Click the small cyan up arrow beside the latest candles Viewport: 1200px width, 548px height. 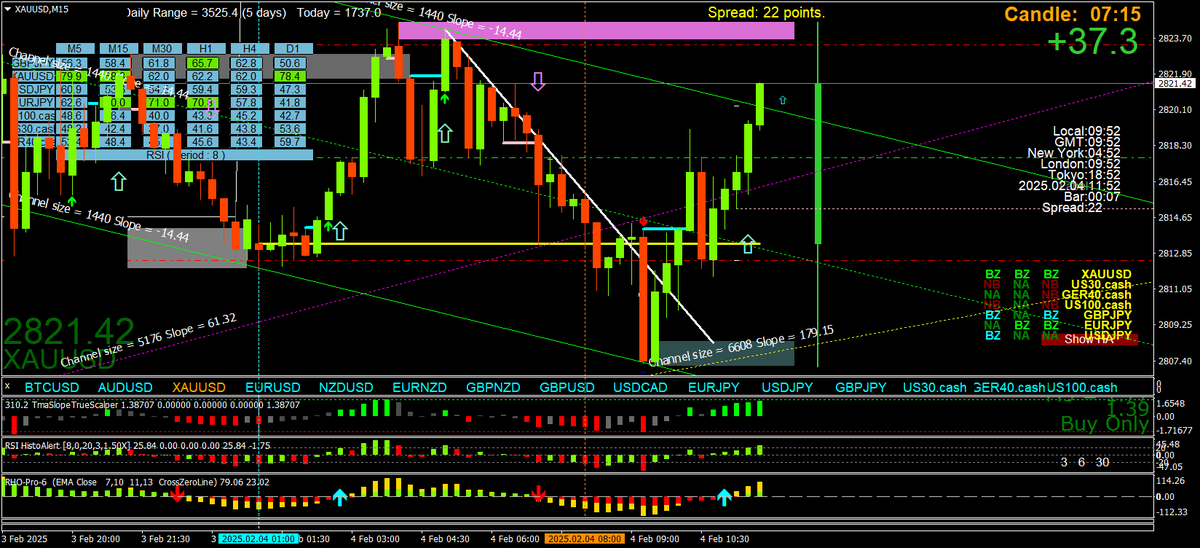click(782, 100)
